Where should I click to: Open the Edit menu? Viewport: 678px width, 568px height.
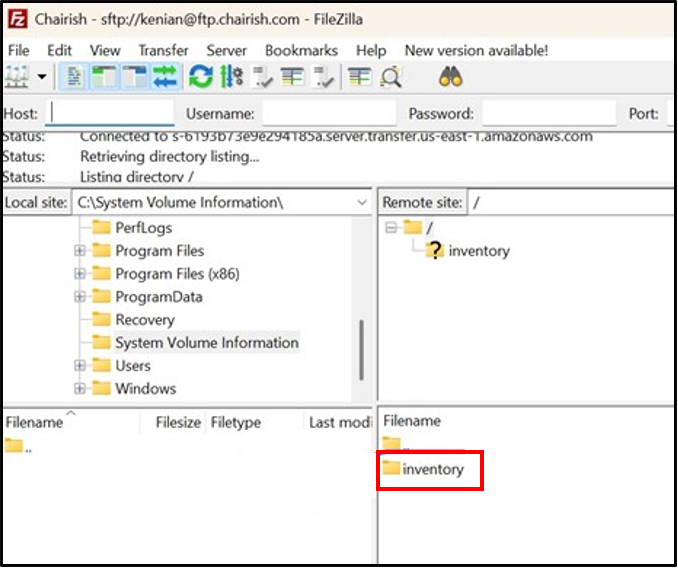[x=59, y=51]
